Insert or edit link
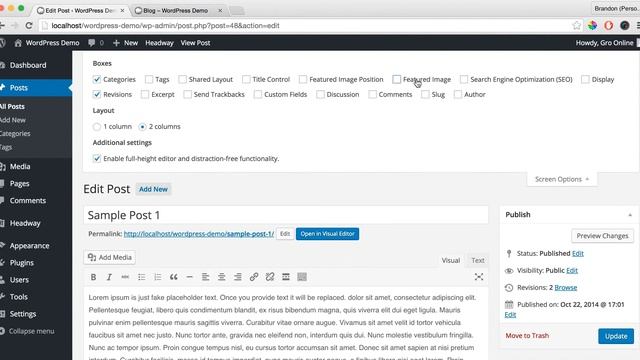The width and height of the screenshot is (640, 360). tap(253, 277)
